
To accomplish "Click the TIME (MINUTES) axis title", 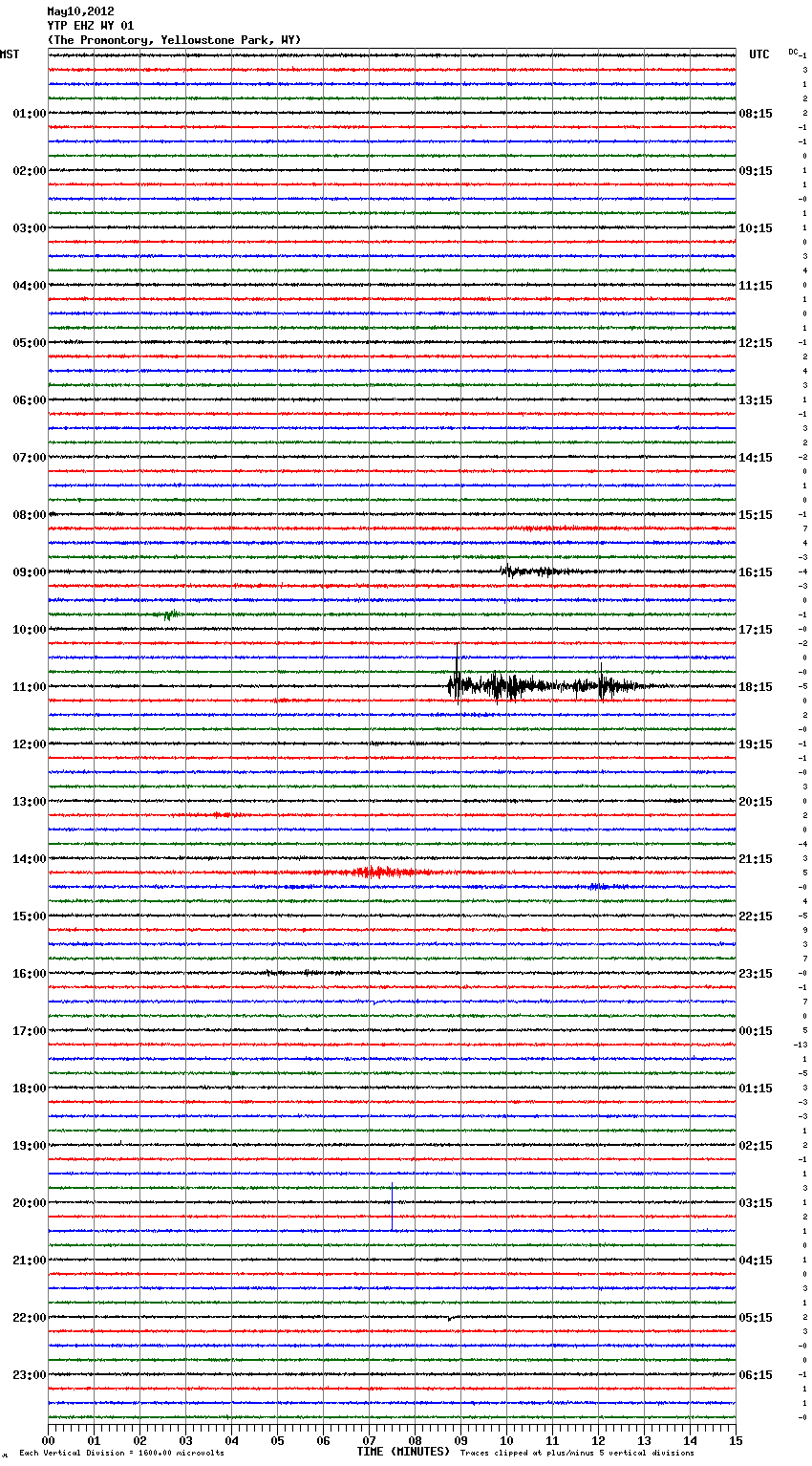I will [403, 1452].
